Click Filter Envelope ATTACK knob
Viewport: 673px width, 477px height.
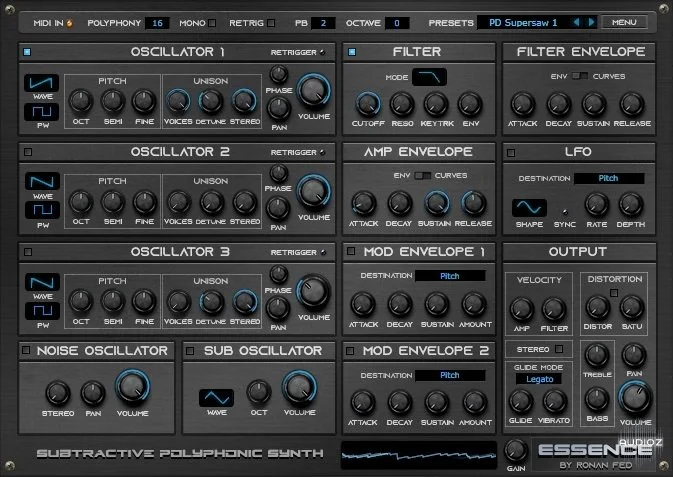522,104
